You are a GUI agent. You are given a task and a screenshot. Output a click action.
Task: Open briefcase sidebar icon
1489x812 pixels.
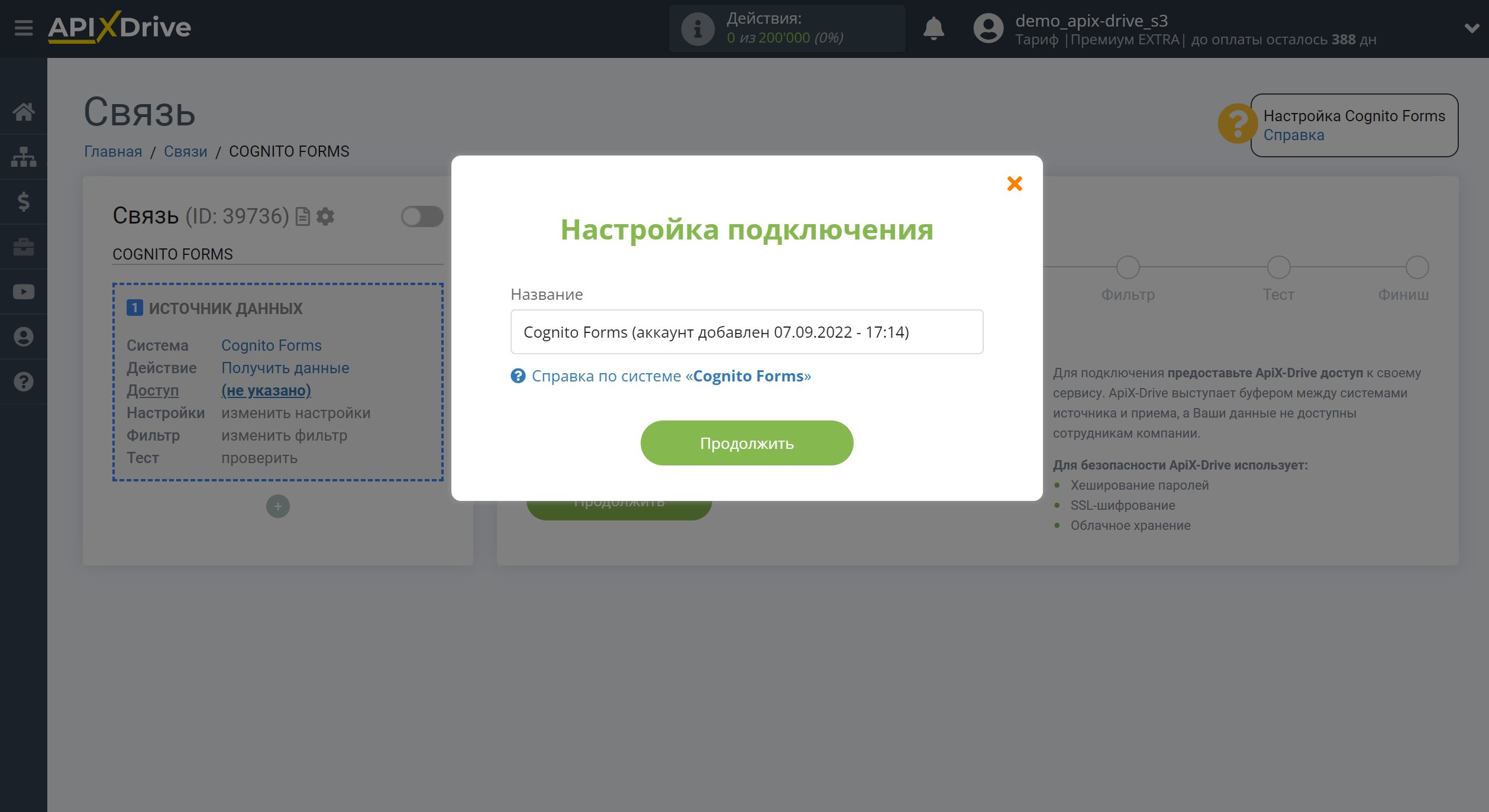point(24,247)
